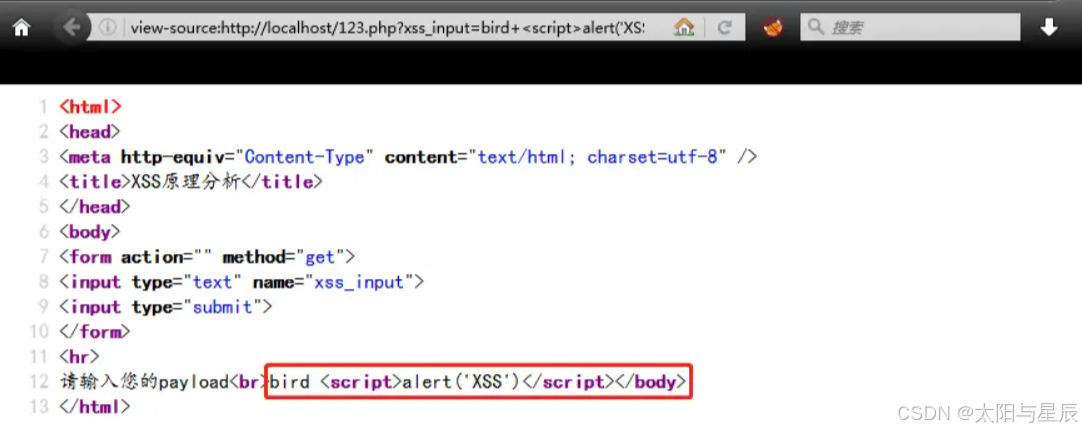1082x430 pixels.
Task: Click the "get" method value on line 7
Action: tap(320, 257)
